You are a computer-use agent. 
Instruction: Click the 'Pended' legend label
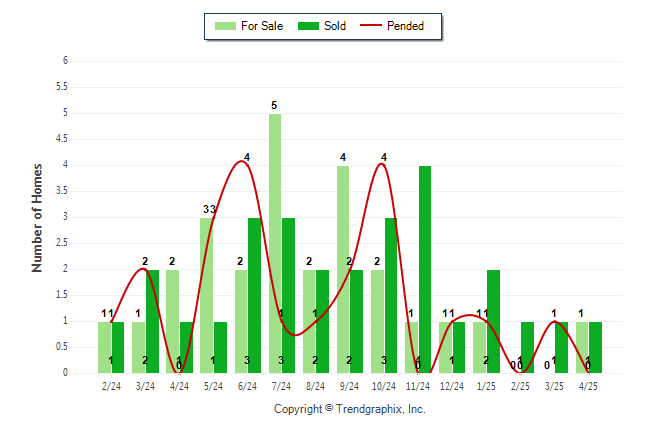[x=405, y=26]
